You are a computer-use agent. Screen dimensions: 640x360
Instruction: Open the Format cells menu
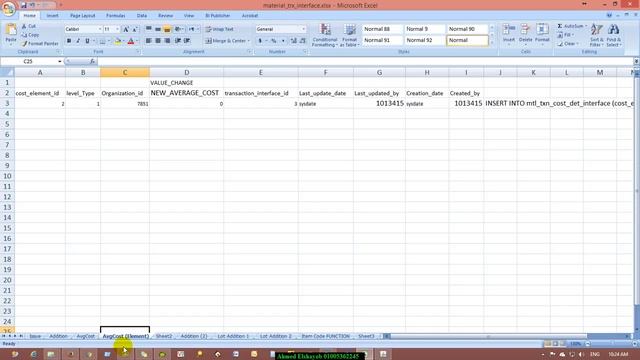542,33
